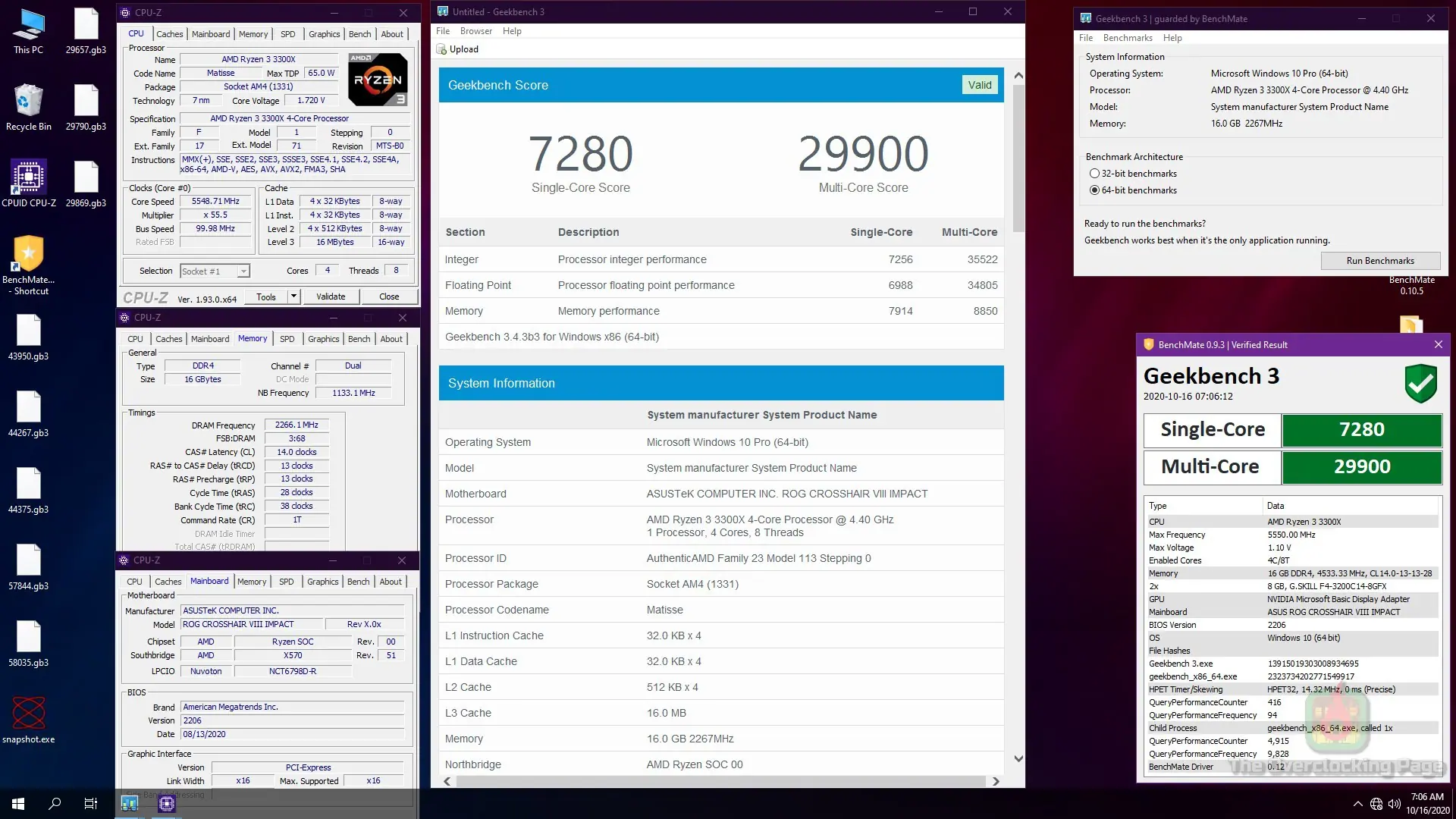Open Bench tab in the mainboard CPU-Z window

pos(359,582)
